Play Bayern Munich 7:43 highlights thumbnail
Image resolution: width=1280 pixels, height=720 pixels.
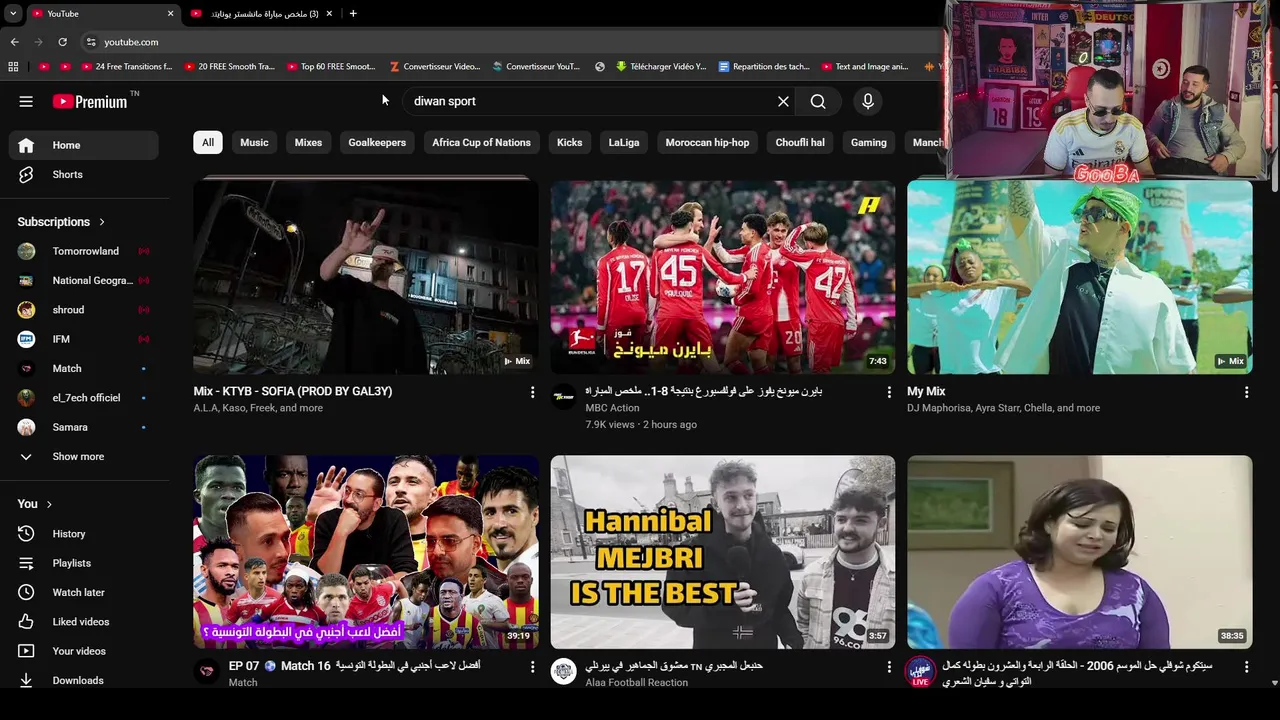pyautogui.click(x=723, y=277)
